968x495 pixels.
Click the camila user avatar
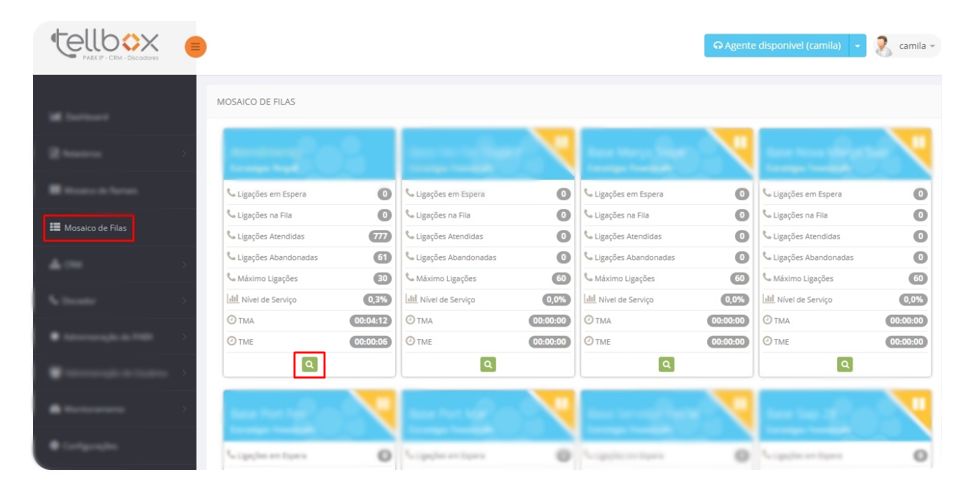coord(883,46)
